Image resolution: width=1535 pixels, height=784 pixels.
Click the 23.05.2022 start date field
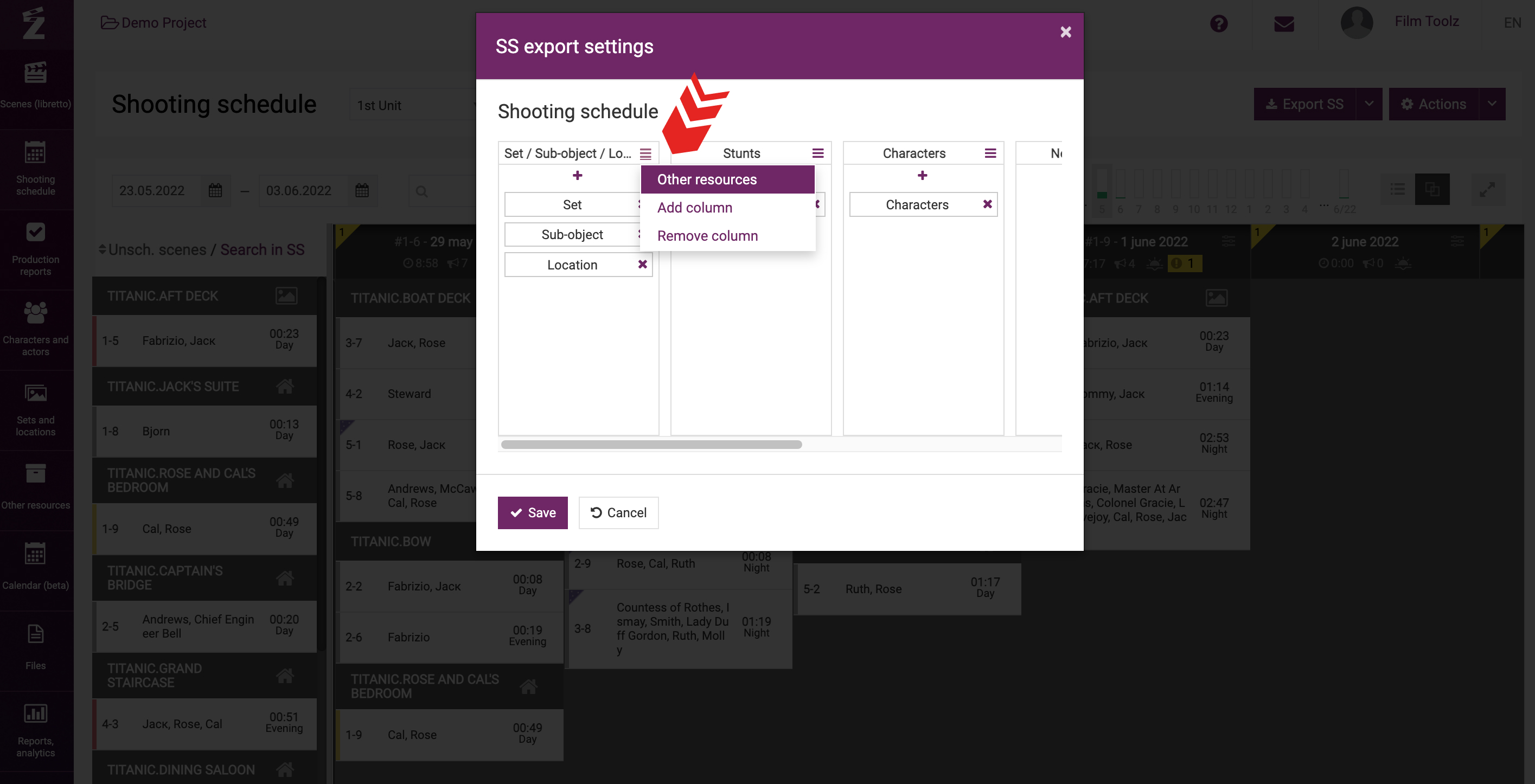pos(156,191)
